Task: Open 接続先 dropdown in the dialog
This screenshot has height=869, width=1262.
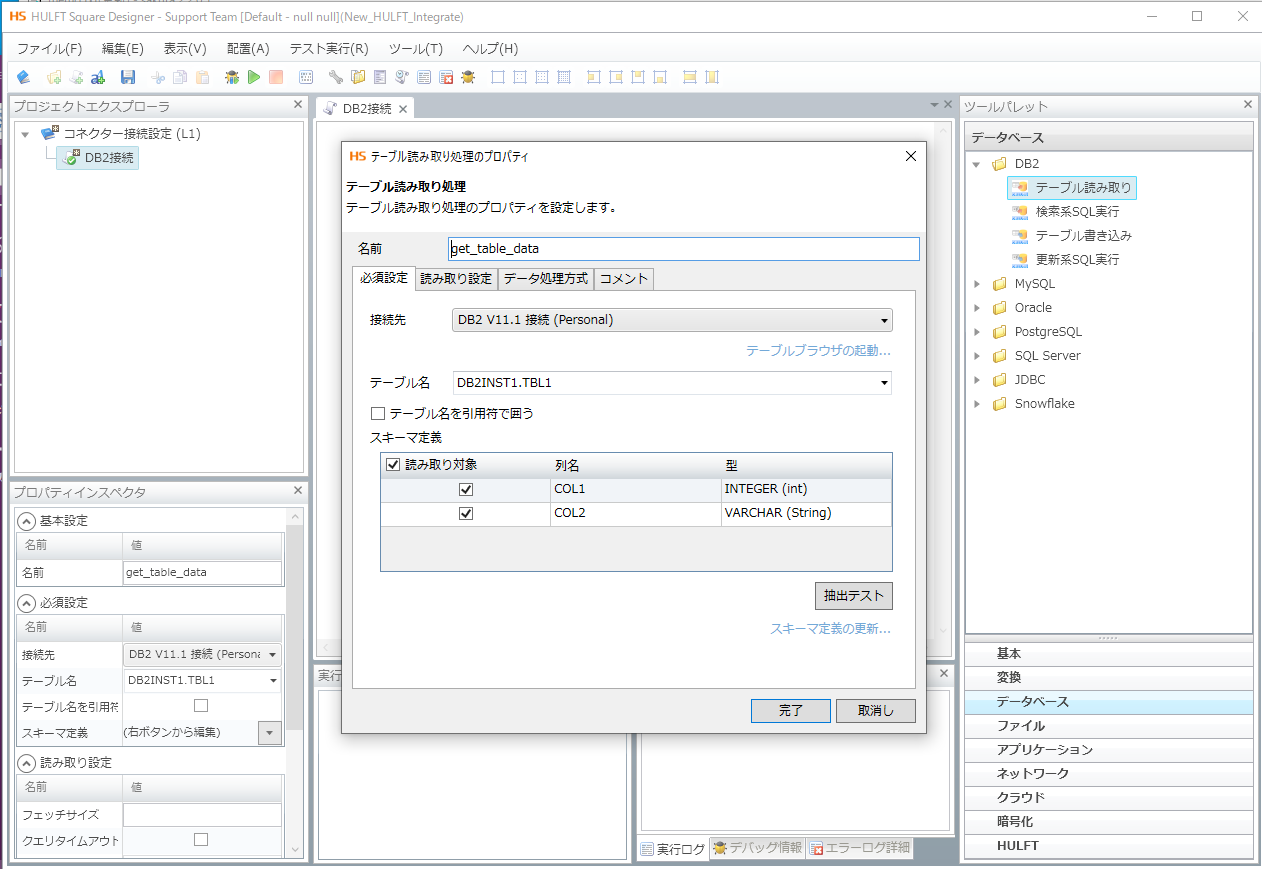Action: [671, 320]
